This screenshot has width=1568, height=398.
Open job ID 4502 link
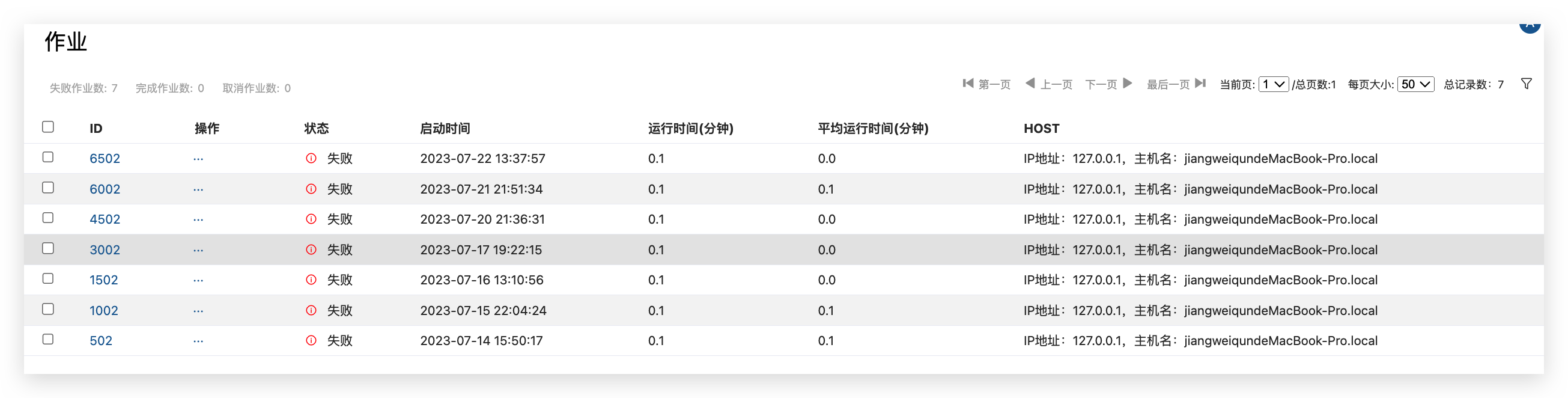(x=105, y=219)
